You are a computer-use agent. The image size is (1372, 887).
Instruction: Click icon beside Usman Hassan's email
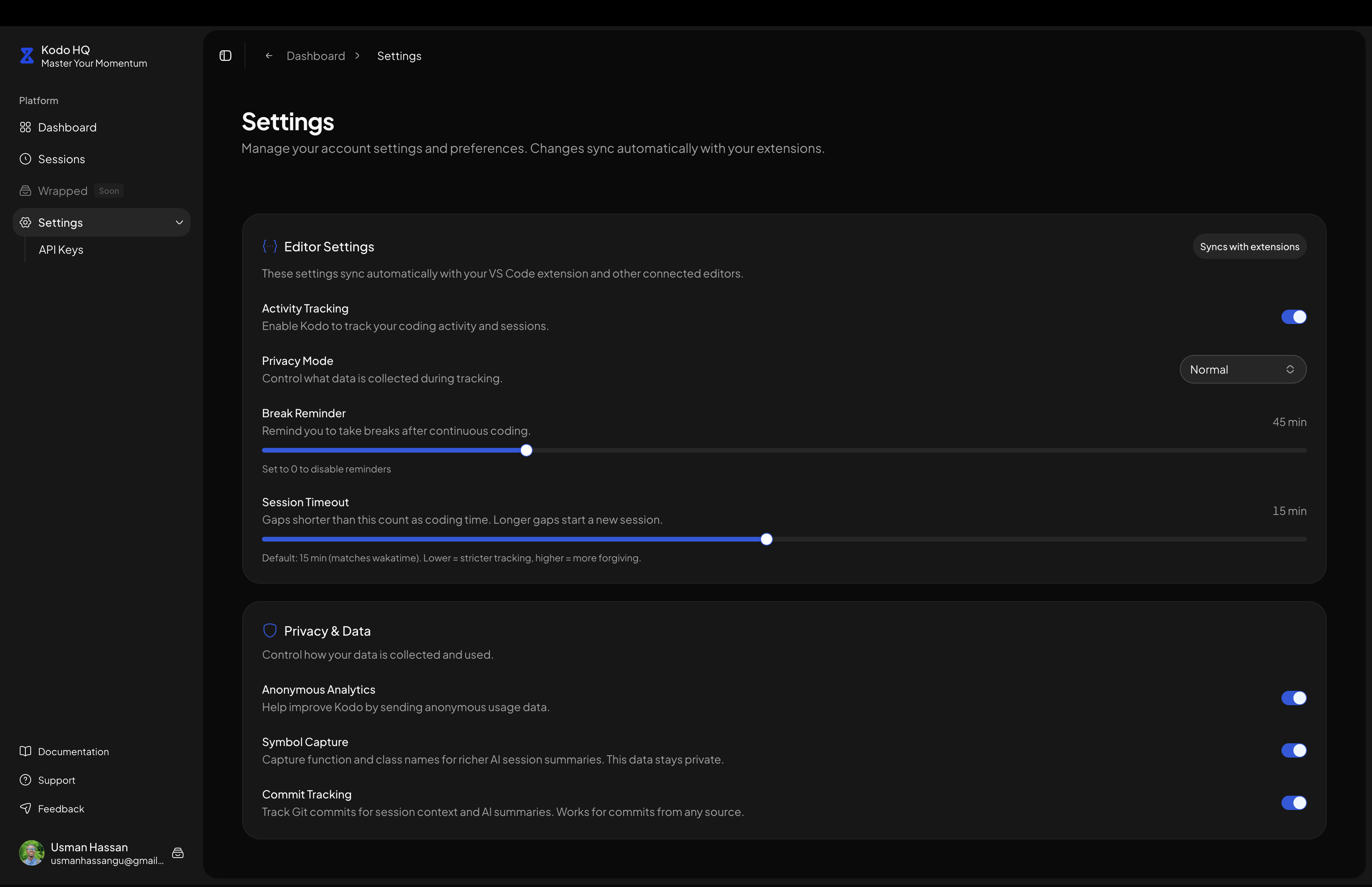[x=178, y=853]
